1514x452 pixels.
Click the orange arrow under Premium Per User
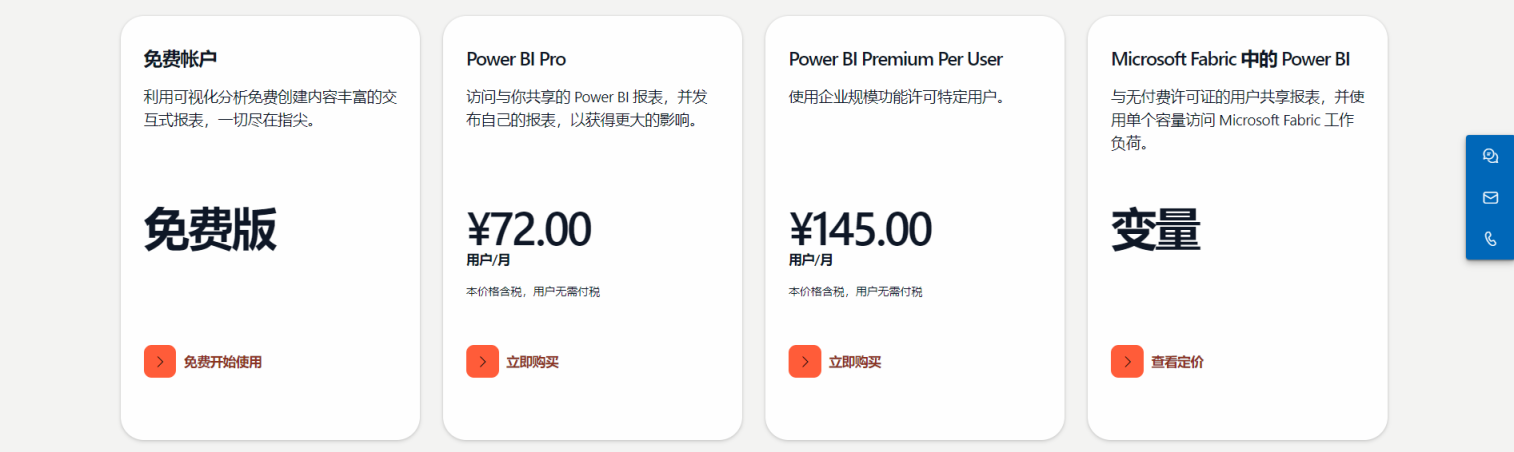(805, 361)
